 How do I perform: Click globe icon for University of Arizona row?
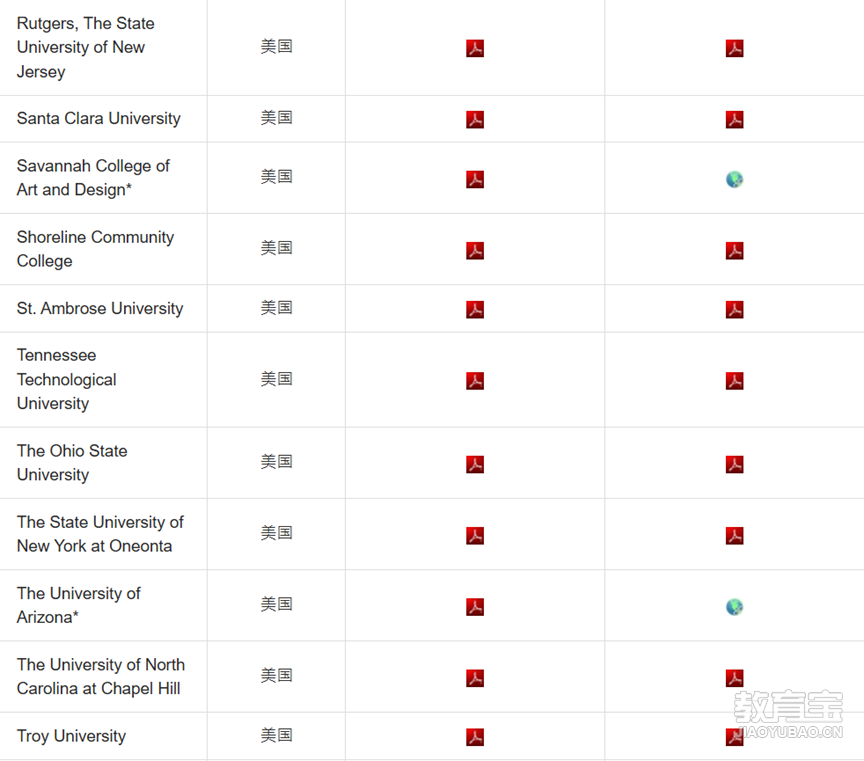tap(734, 607)
